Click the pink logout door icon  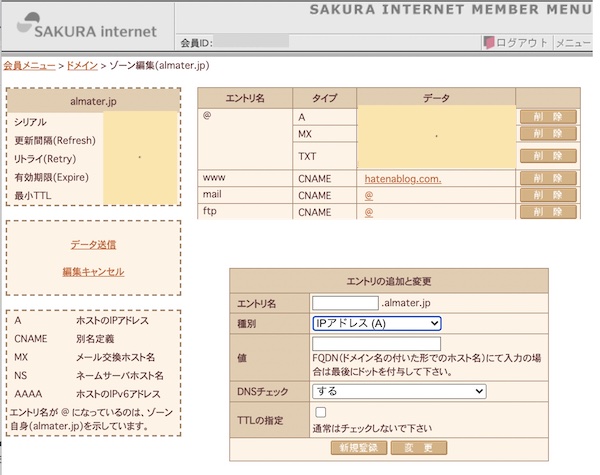coord(489,42)
